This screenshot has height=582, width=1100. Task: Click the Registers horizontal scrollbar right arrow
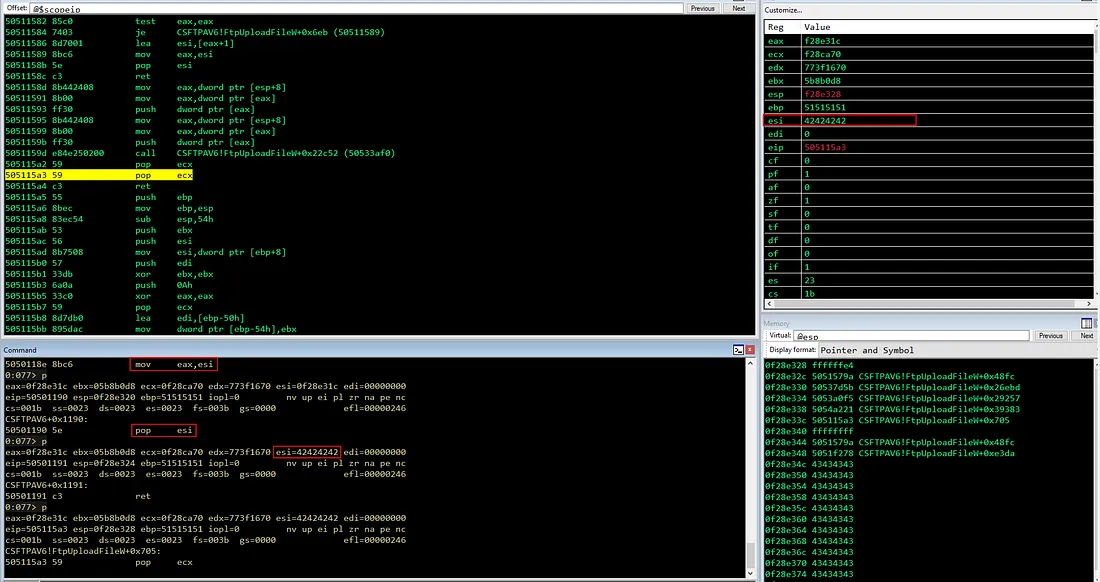pos(1089,304)
